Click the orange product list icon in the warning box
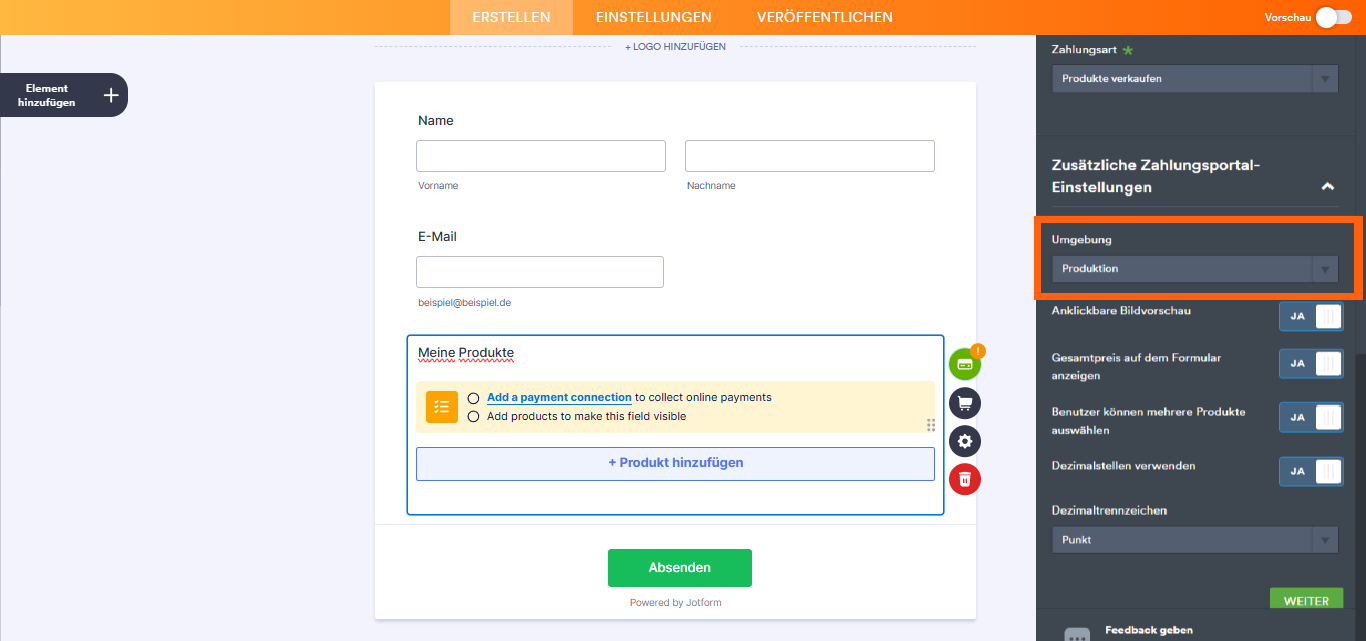This screenshot has height=641, width=1366. pos(441,407)
